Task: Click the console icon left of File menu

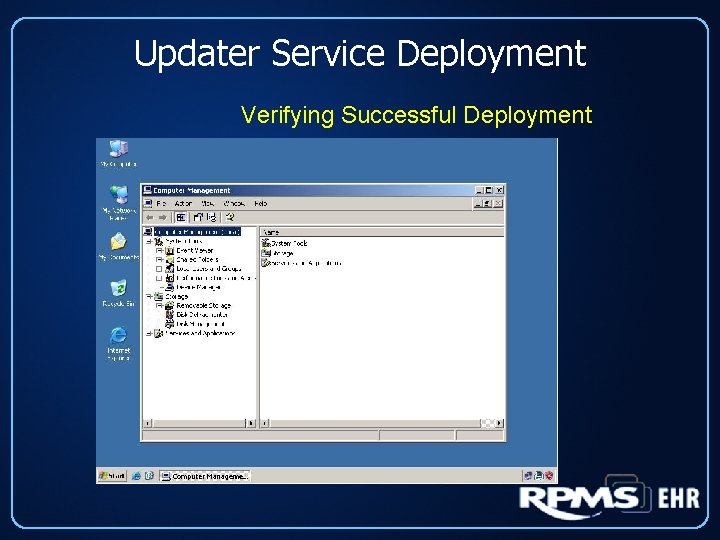Action: pos(148,203)
